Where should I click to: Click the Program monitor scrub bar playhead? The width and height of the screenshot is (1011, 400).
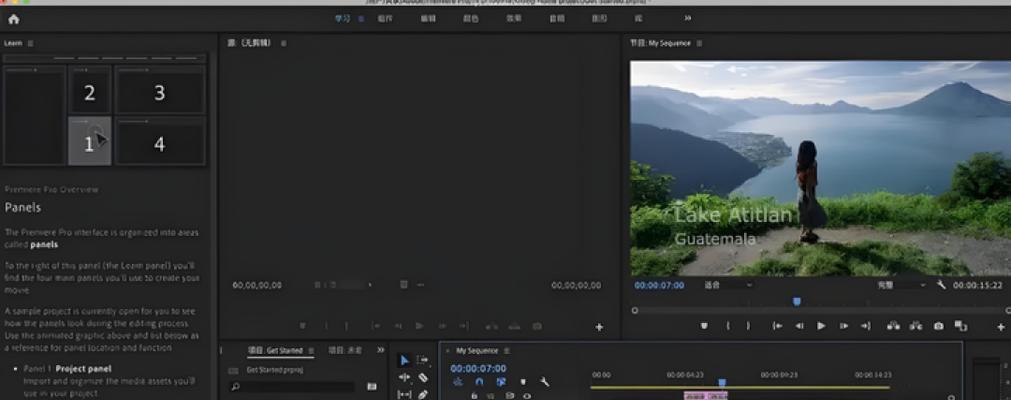point(797,301)
